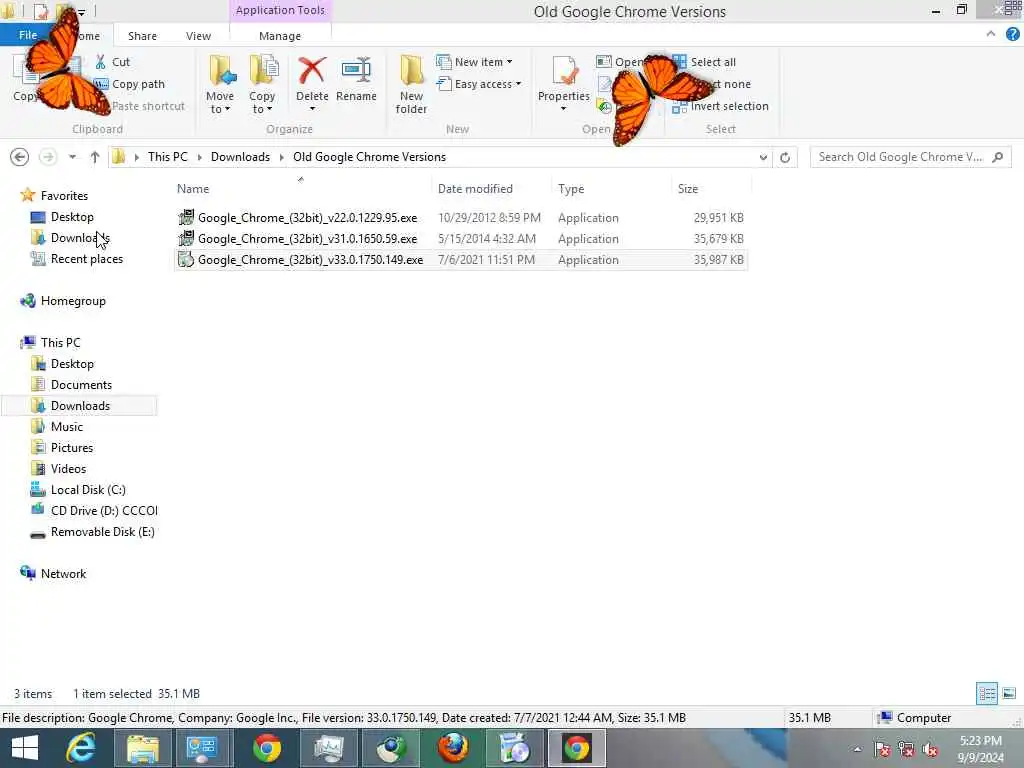Expand the Delete options arrow

click(312, 108)
